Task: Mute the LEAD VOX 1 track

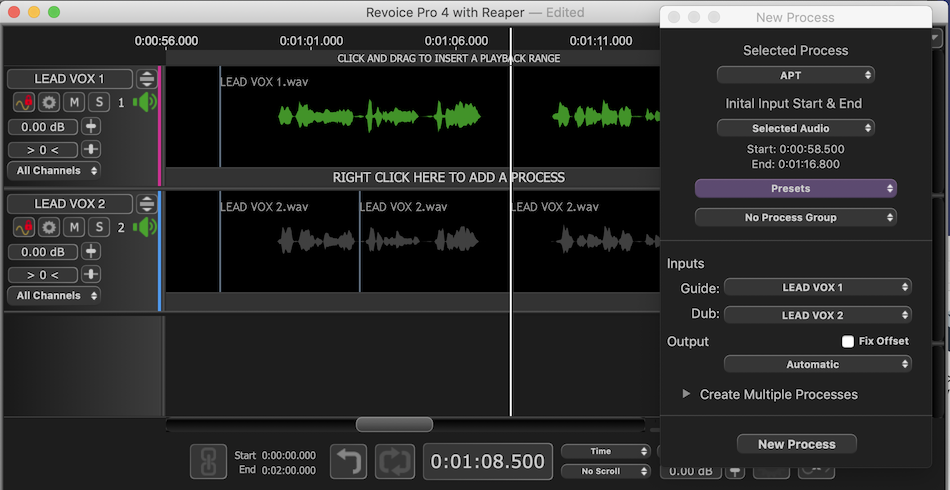Action: (74, 102)
